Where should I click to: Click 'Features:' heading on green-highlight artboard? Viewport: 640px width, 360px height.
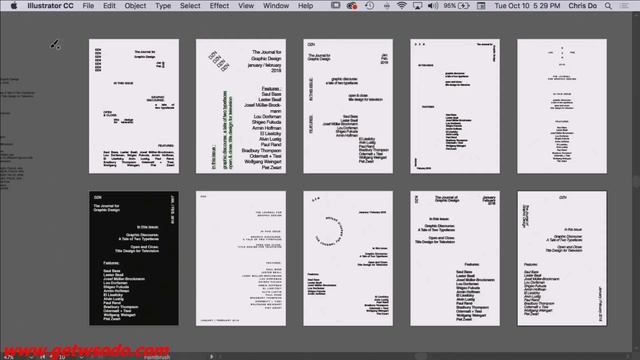click(x=271, y=89)
